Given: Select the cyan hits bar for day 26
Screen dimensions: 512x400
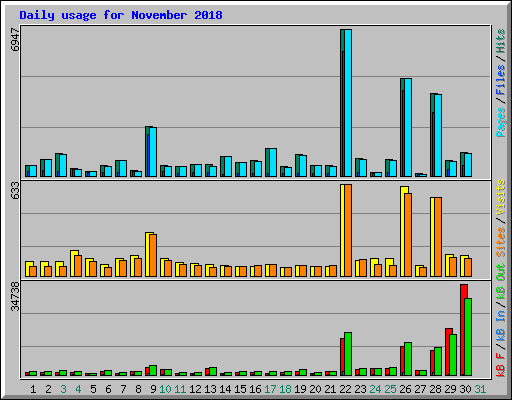Looking at the screenshot, I should click(x=408, y=127).
